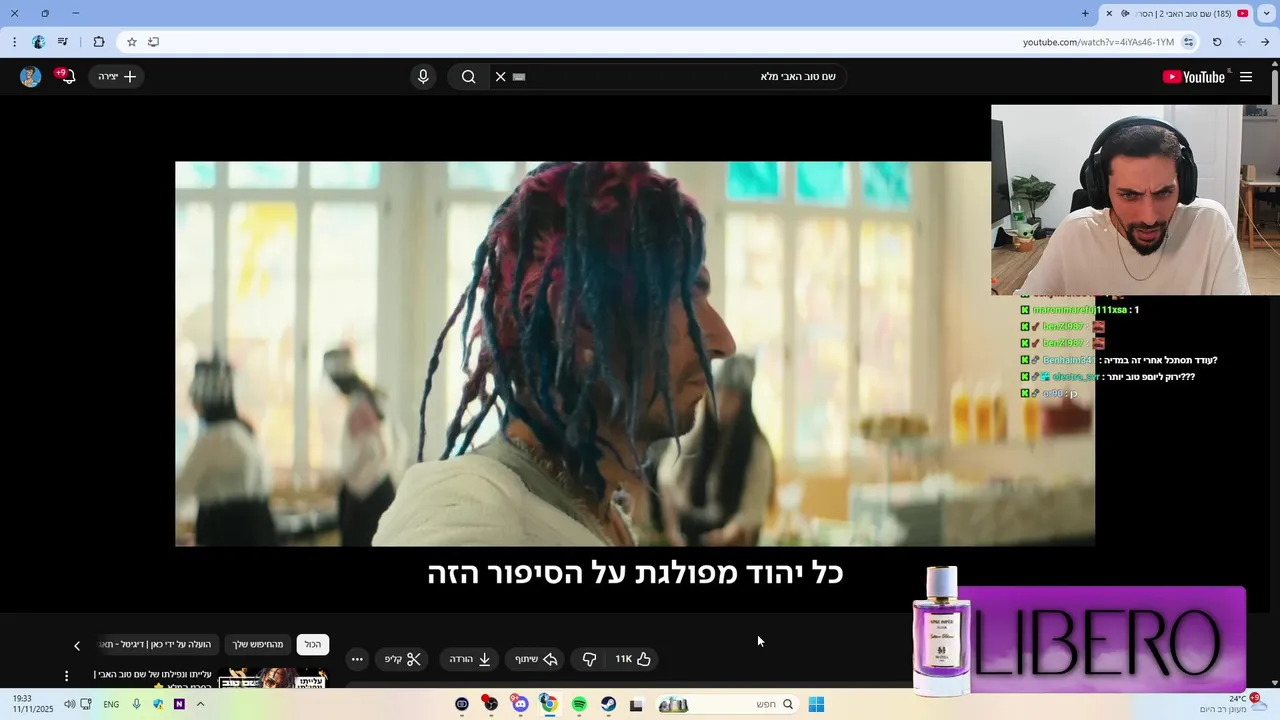Go to YouTube home via logo
This screenshot has width=1280, height=720.
(x=1193, y=77)
